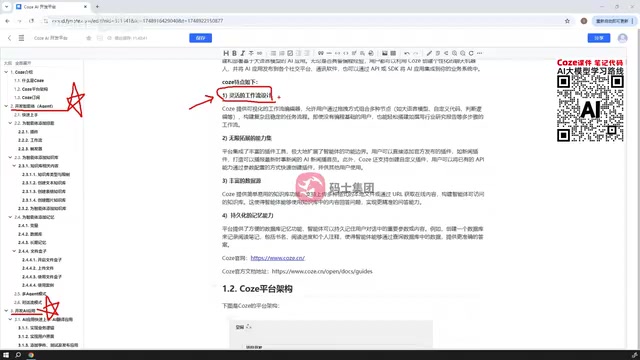Viewport: 640px width, 360px height.
Task: Jump to outline item 2.4.2. 数据库
Action: click(x=30, y=234)
